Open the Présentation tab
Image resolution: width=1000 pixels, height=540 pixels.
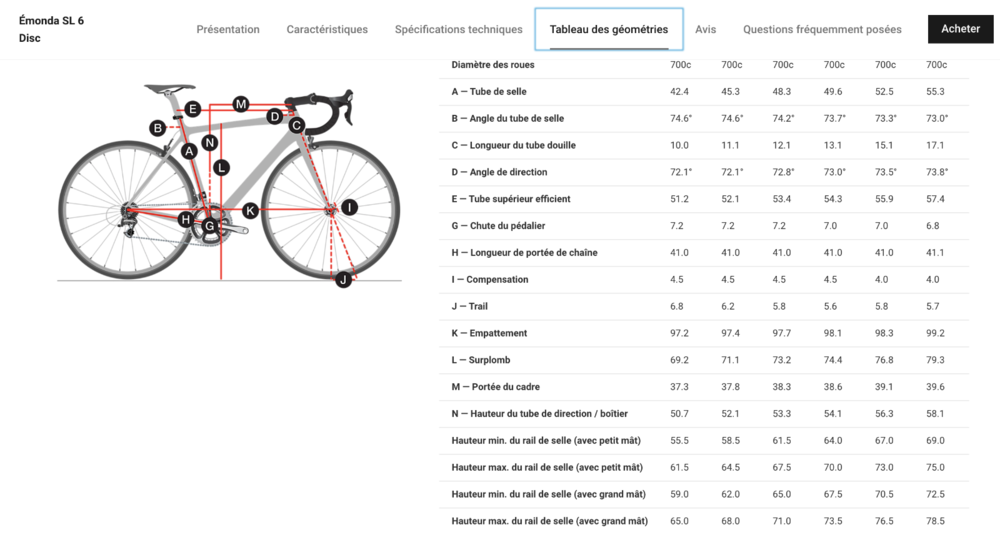pyautogui.click(x=228, y=30)
